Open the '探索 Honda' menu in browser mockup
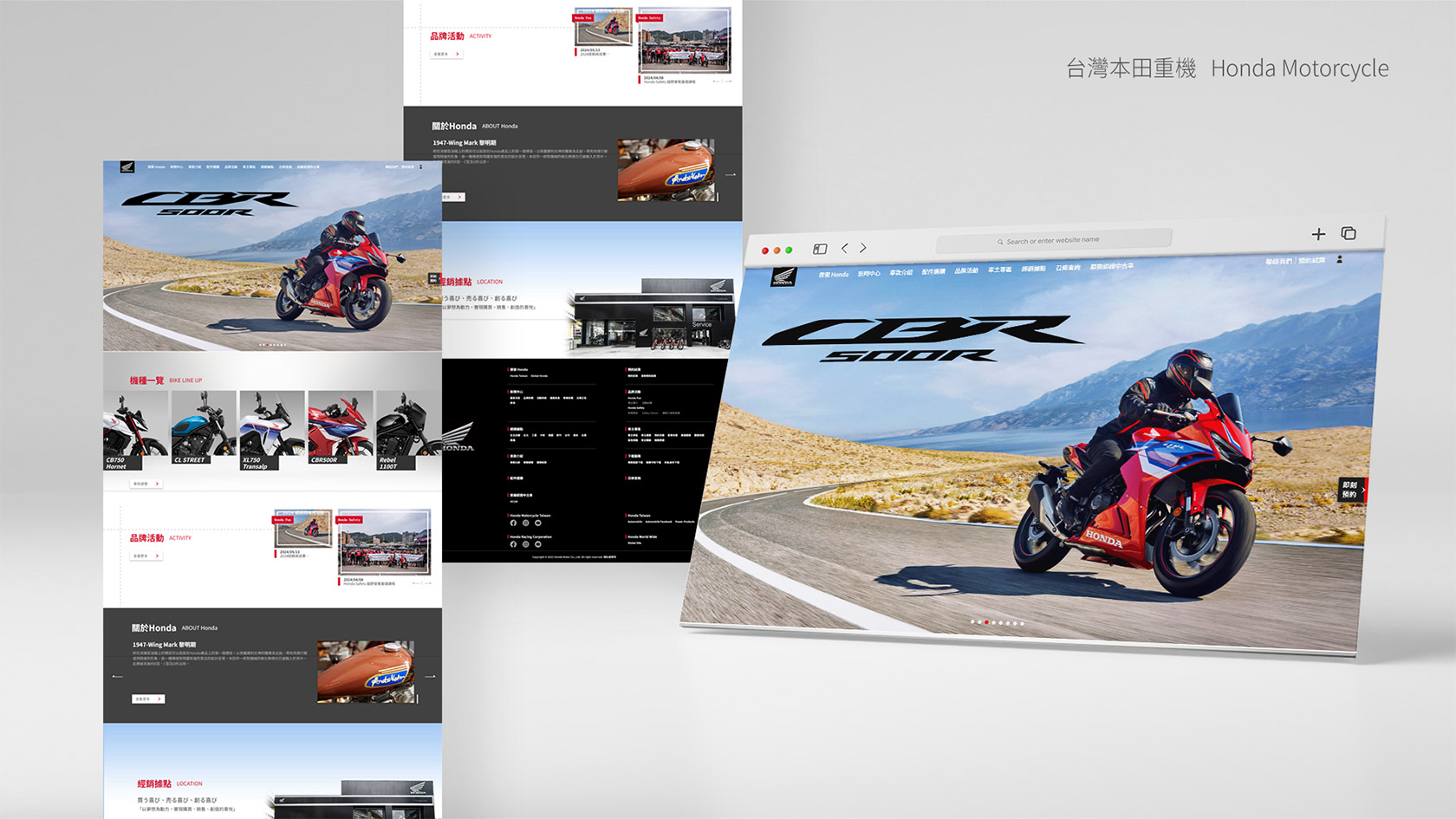This screenshot has width=1456, height=819. point(834,274)
